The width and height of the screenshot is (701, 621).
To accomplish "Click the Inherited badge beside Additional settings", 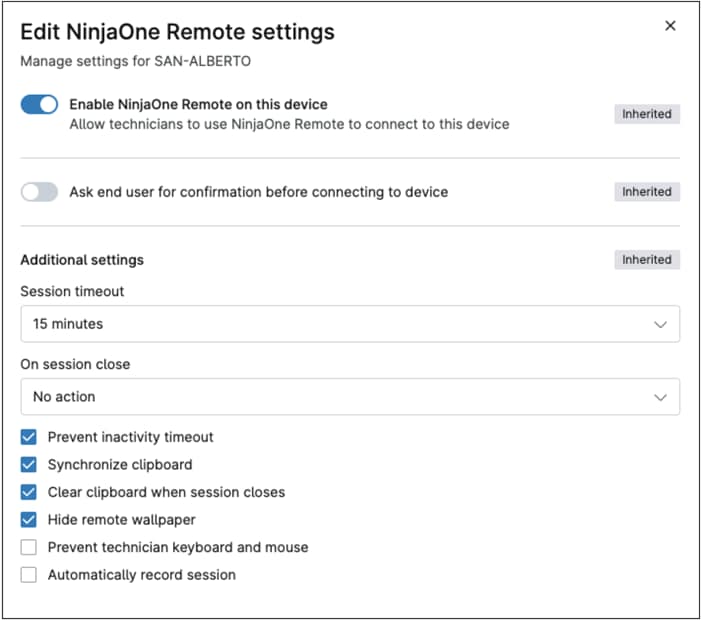I will pos(647,260).
